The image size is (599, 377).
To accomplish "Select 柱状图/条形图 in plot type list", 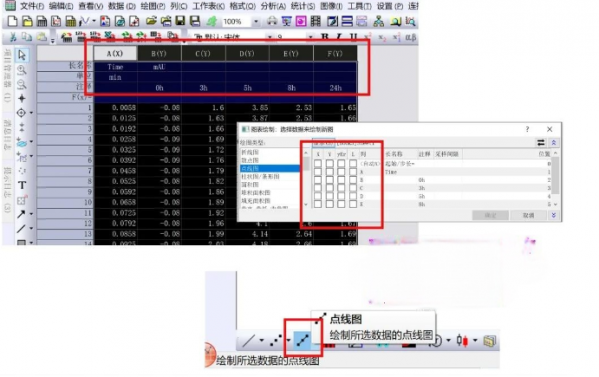I will [x=261, y=176].
